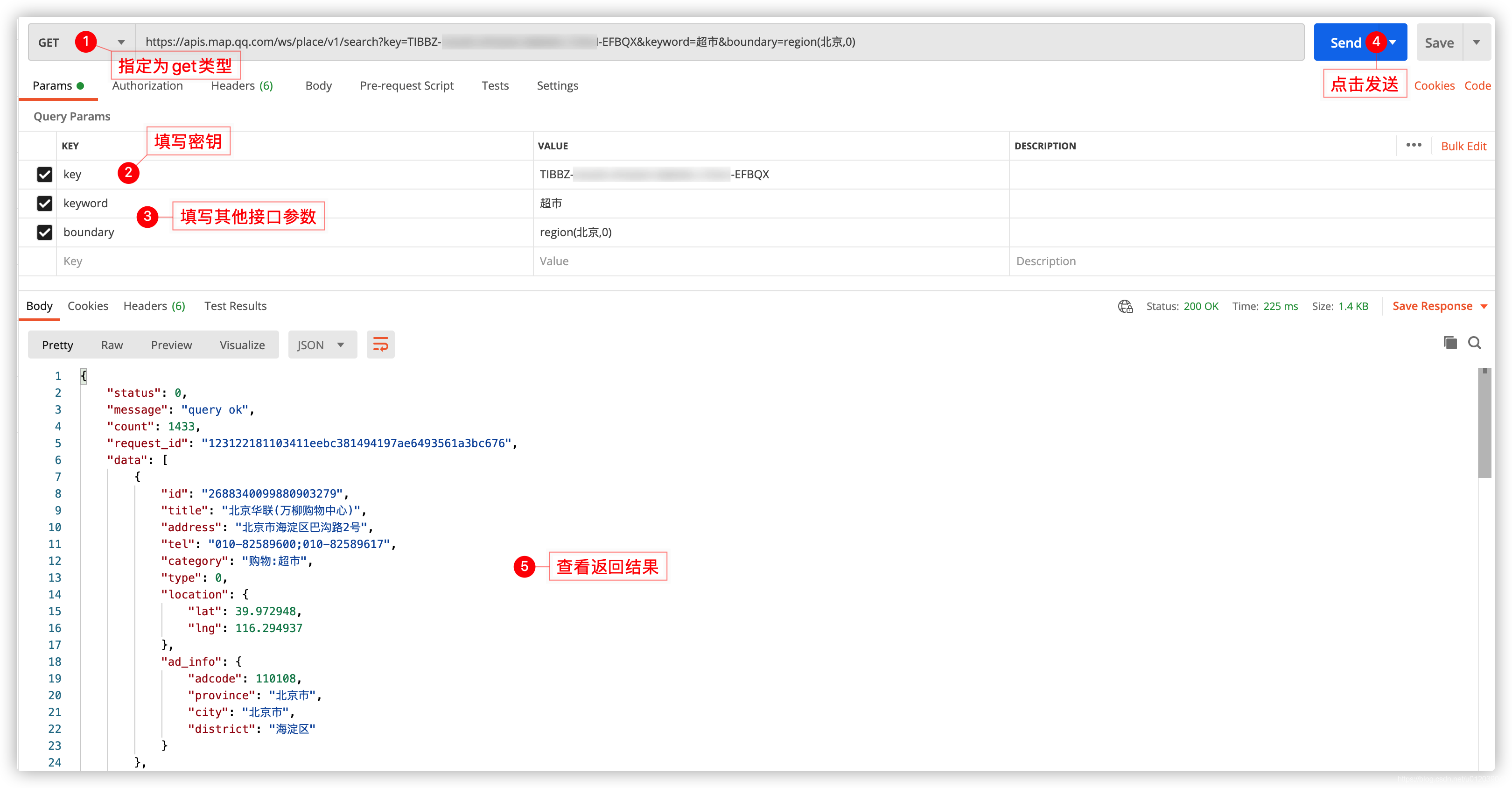Open the three-dots column options
Viewport: 1512px width, 788px height.
pyautogui.click(x=1414, y=145)
